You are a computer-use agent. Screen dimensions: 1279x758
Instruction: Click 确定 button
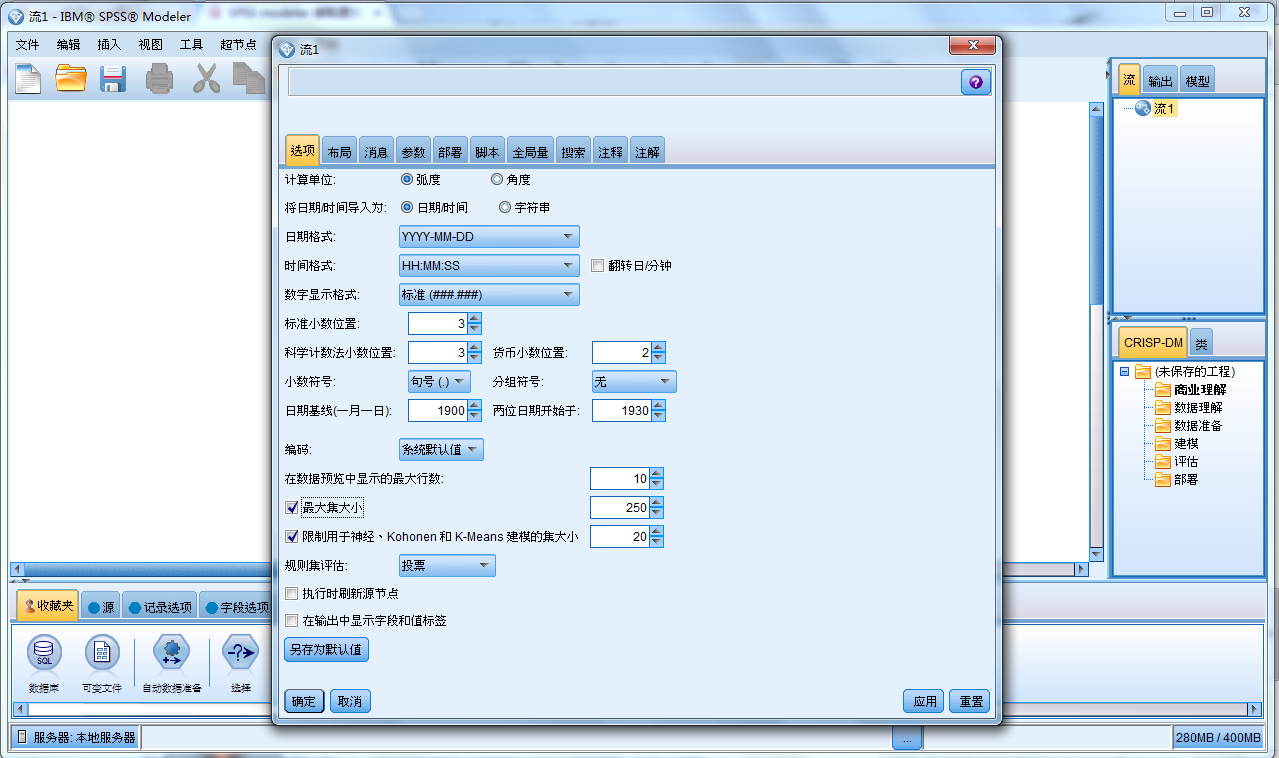point(304,701)
